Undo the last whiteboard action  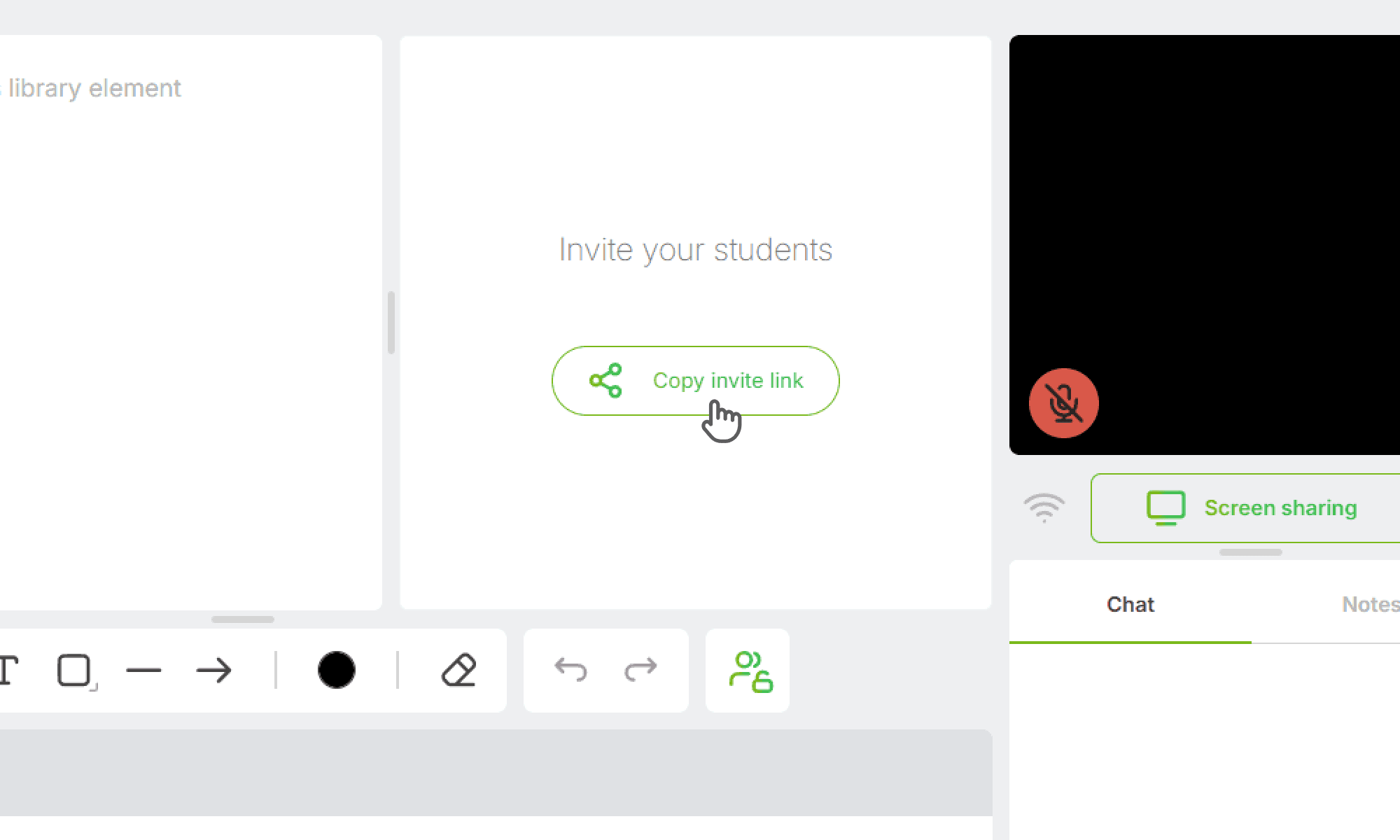[x=570, y=670]
